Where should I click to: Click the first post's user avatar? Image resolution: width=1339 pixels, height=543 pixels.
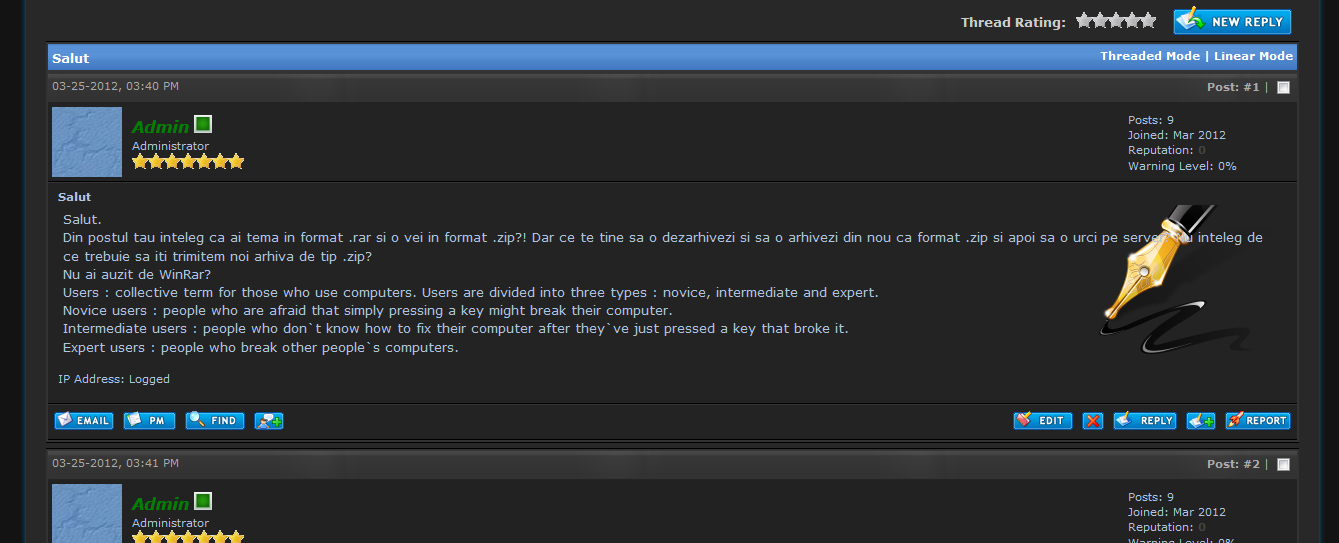[87, 142]
